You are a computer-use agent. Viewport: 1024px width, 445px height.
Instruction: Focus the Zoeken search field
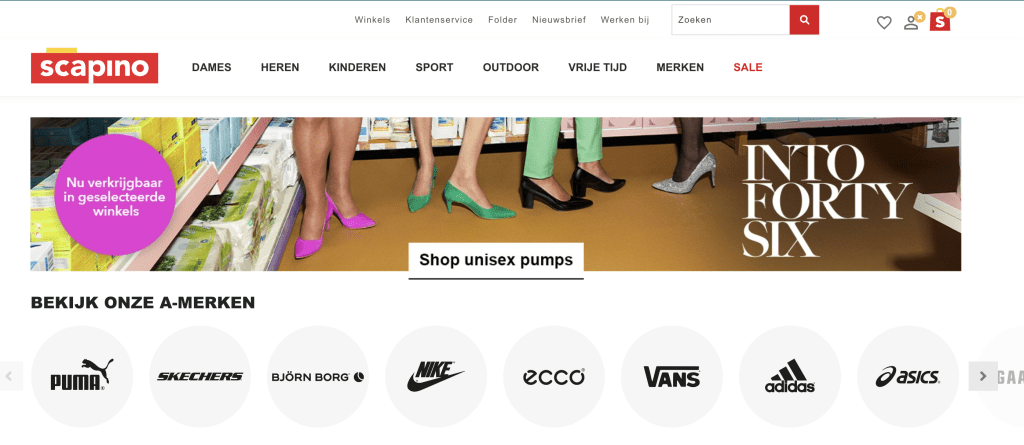(731, 20)
